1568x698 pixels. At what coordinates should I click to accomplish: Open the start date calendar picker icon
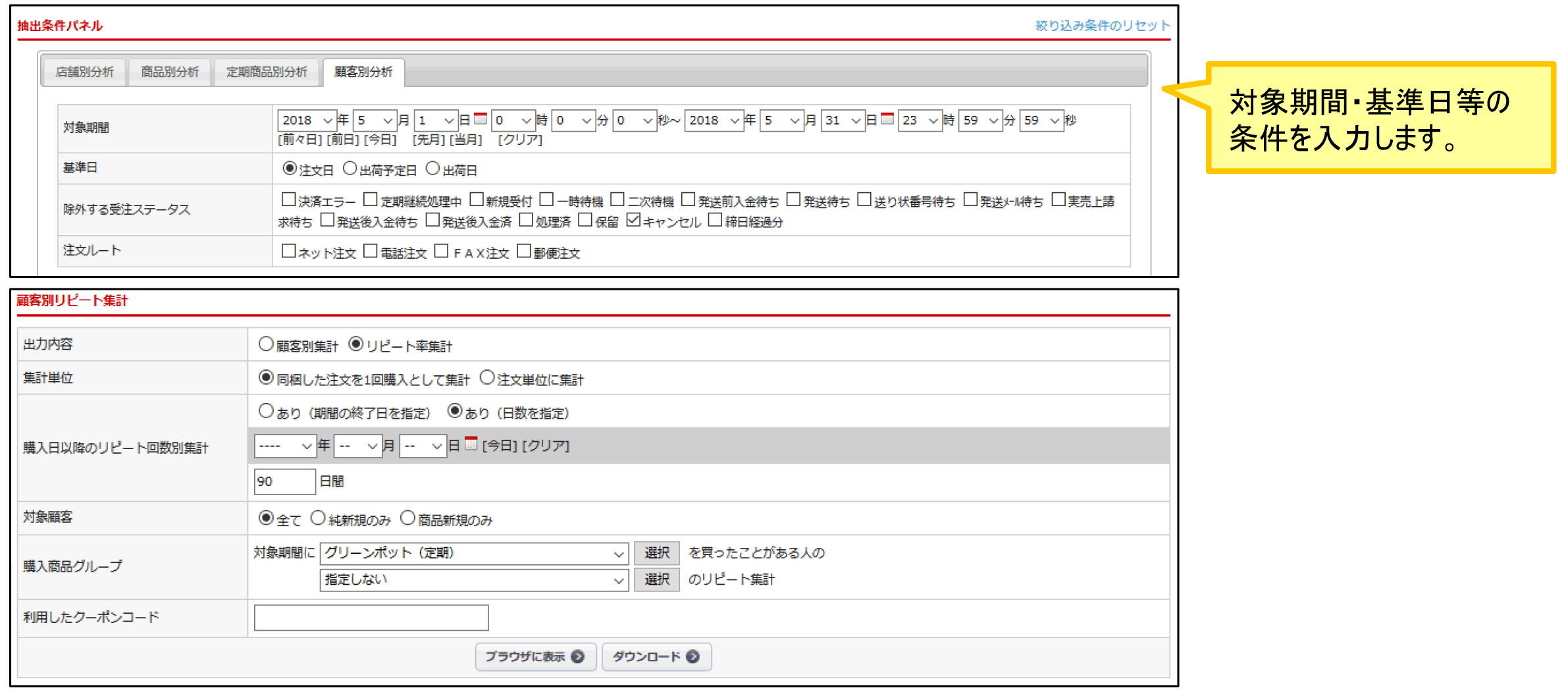click(481, 119)
